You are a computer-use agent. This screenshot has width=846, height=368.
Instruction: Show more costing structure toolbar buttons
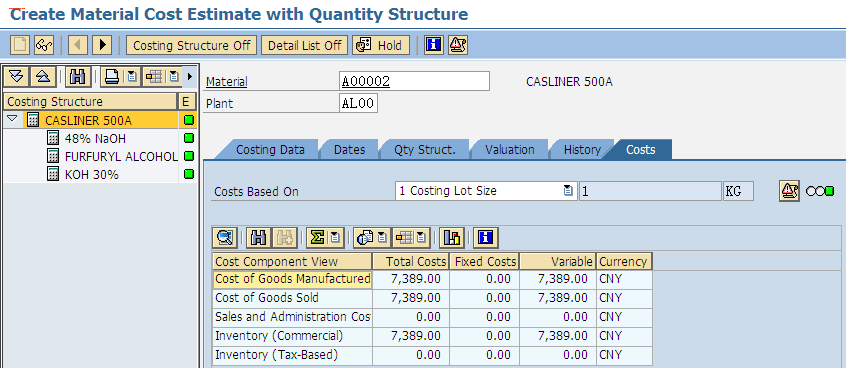pos(189,77)
